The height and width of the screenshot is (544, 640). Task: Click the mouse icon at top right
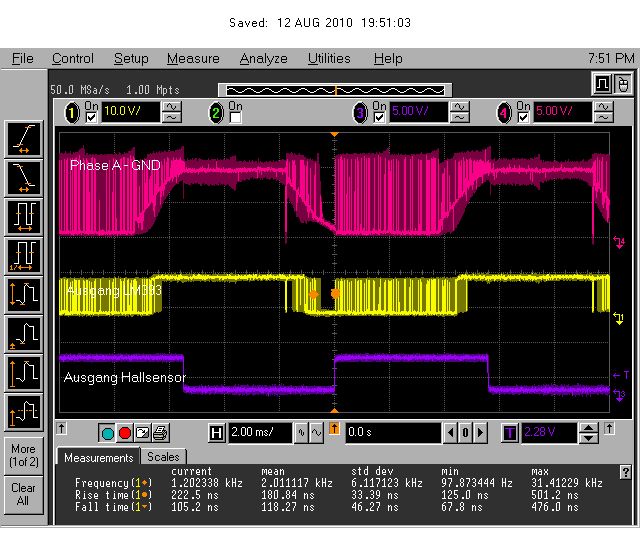pos(623,84)
